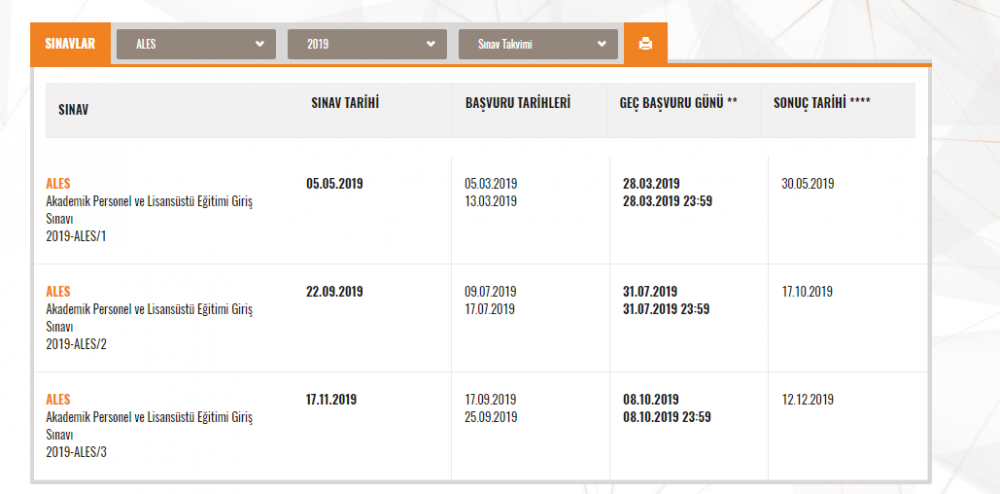Open ALES link in 2019-ALES/2 row
This screenshot has height=494, width=1000.
click(58, 292)
